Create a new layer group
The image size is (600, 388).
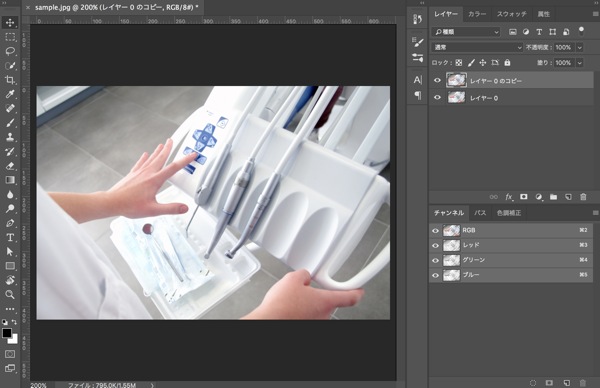[553, 197]
